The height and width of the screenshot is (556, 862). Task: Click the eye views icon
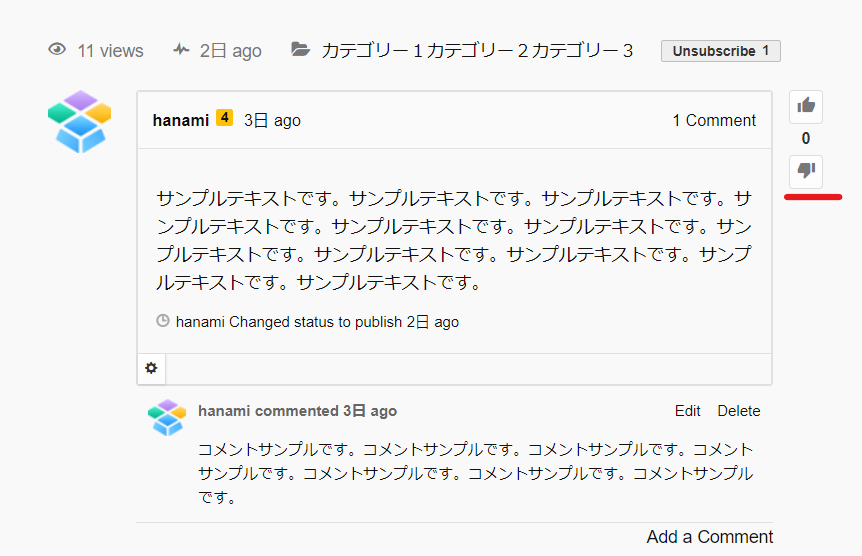tap(57, 50)
